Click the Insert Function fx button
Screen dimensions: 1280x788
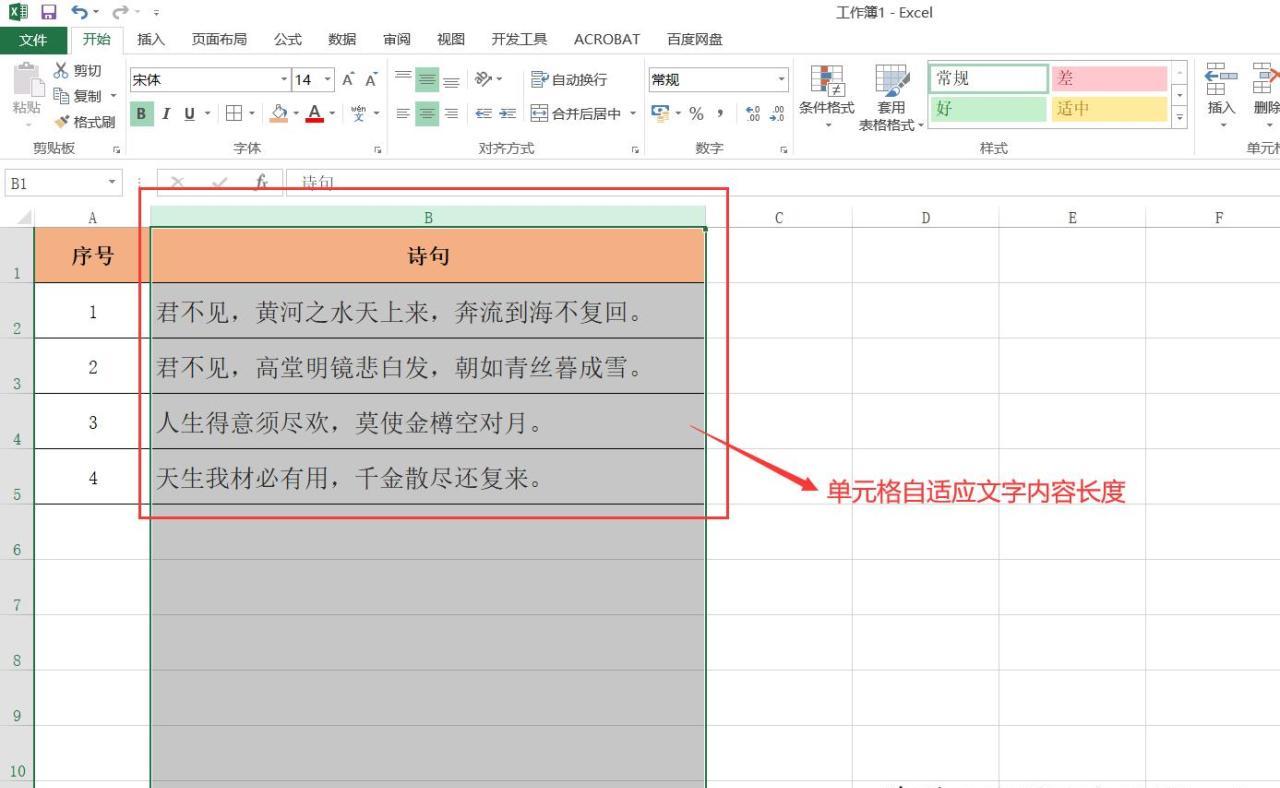[262, 183]
